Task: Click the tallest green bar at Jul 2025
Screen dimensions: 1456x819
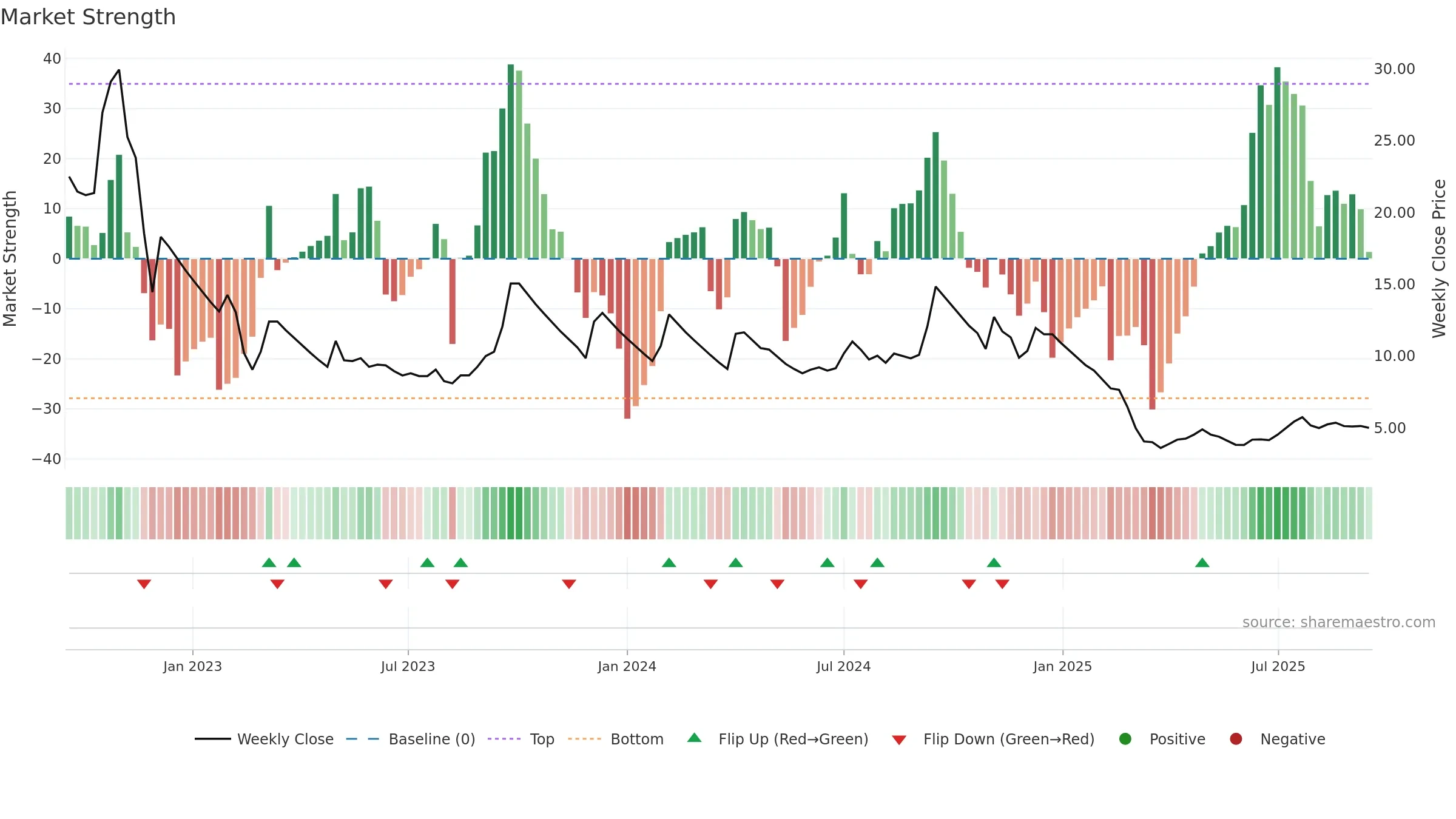Action: pos(1277,163)
